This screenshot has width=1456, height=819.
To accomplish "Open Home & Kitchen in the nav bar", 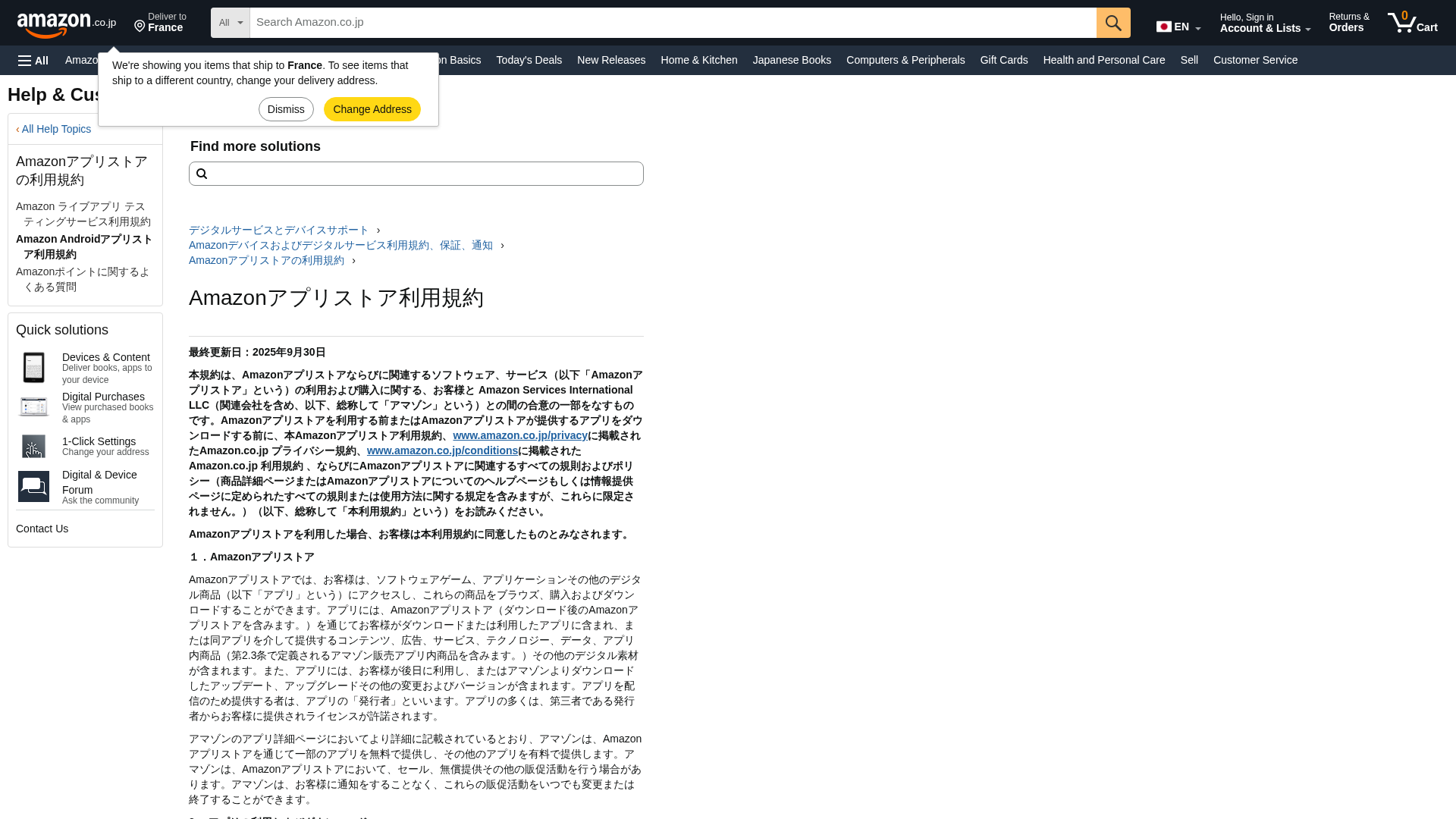I will tap(699, 60).
